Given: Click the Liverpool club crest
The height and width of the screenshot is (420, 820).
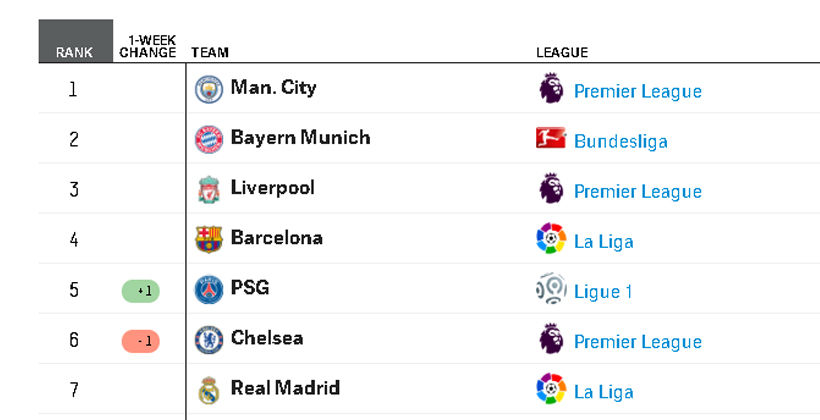Looking at the screenshot, I should (x=209, y=189).
